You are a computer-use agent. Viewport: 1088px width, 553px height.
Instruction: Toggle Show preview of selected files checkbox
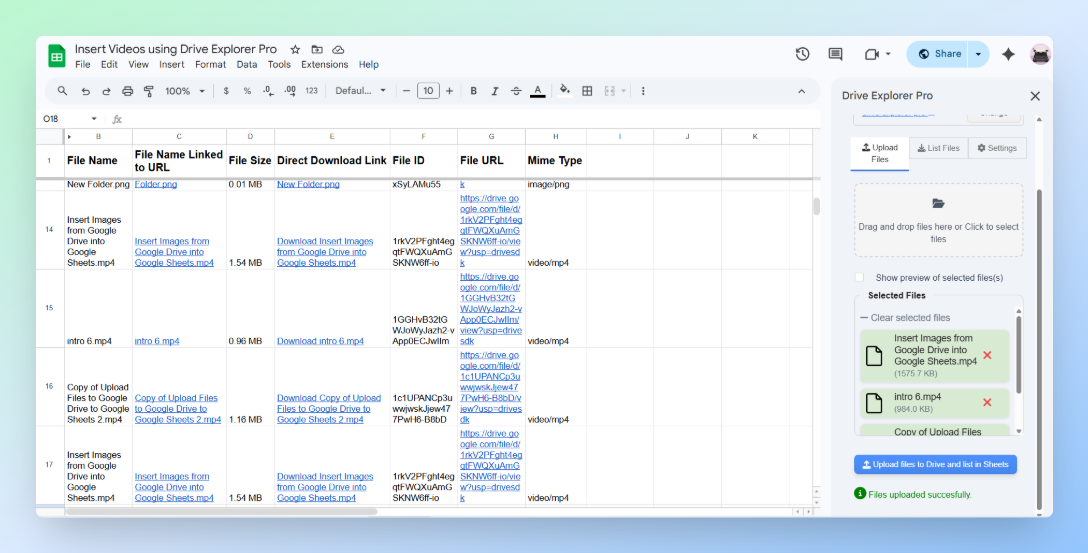860,277
